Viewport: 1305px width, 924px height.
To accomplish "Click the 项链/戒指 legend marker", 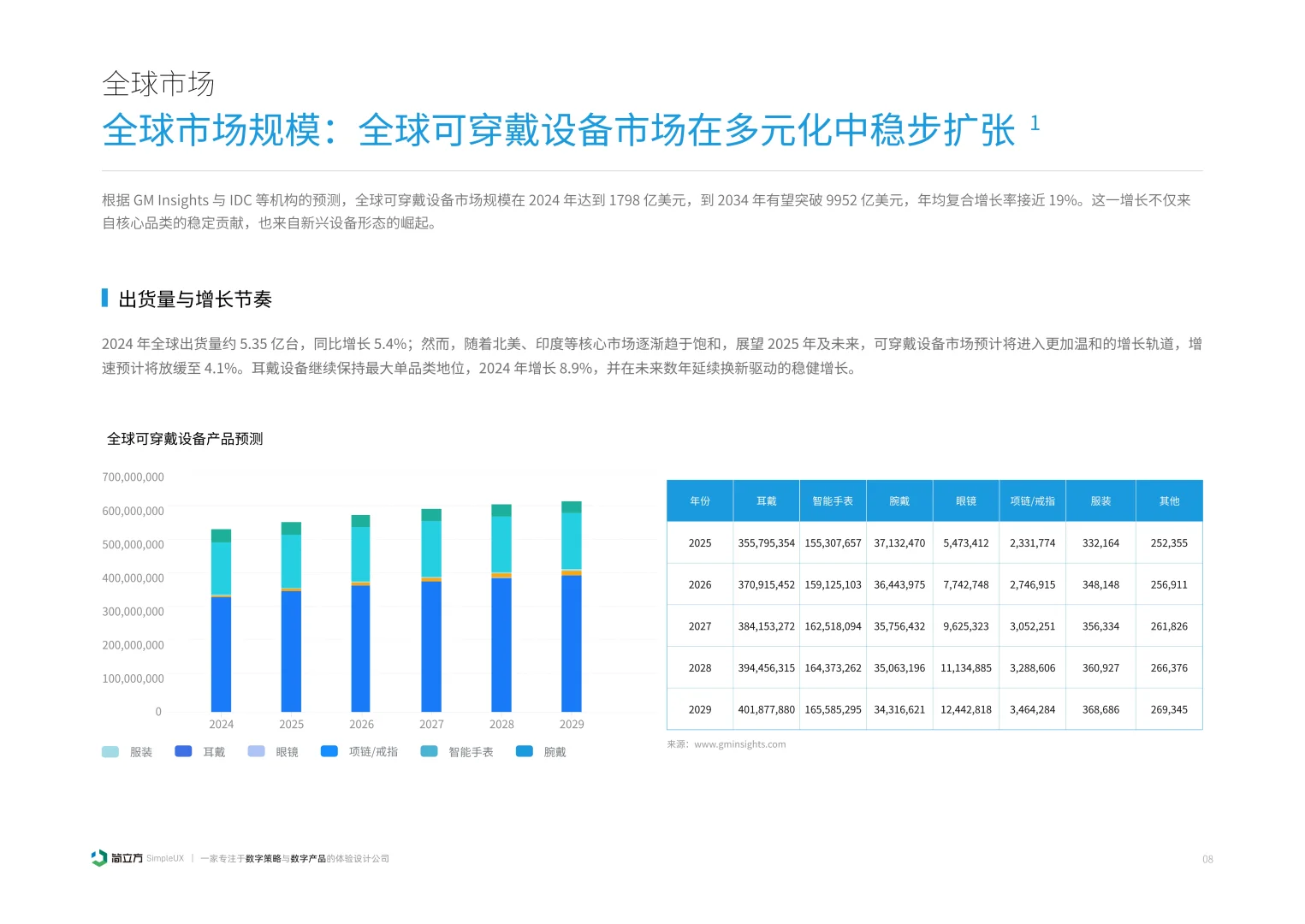I will (328, 750).
